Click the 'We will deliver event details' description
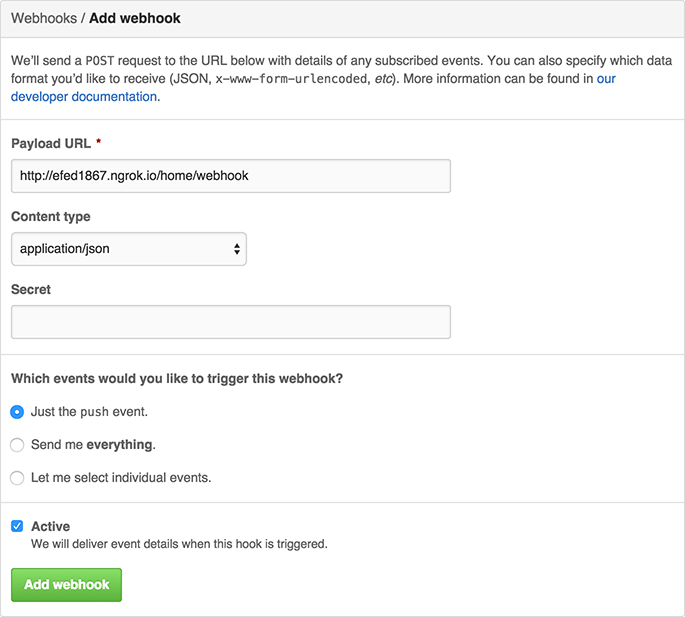Screen dimensions: 685x617 click(x=179, y=544)
